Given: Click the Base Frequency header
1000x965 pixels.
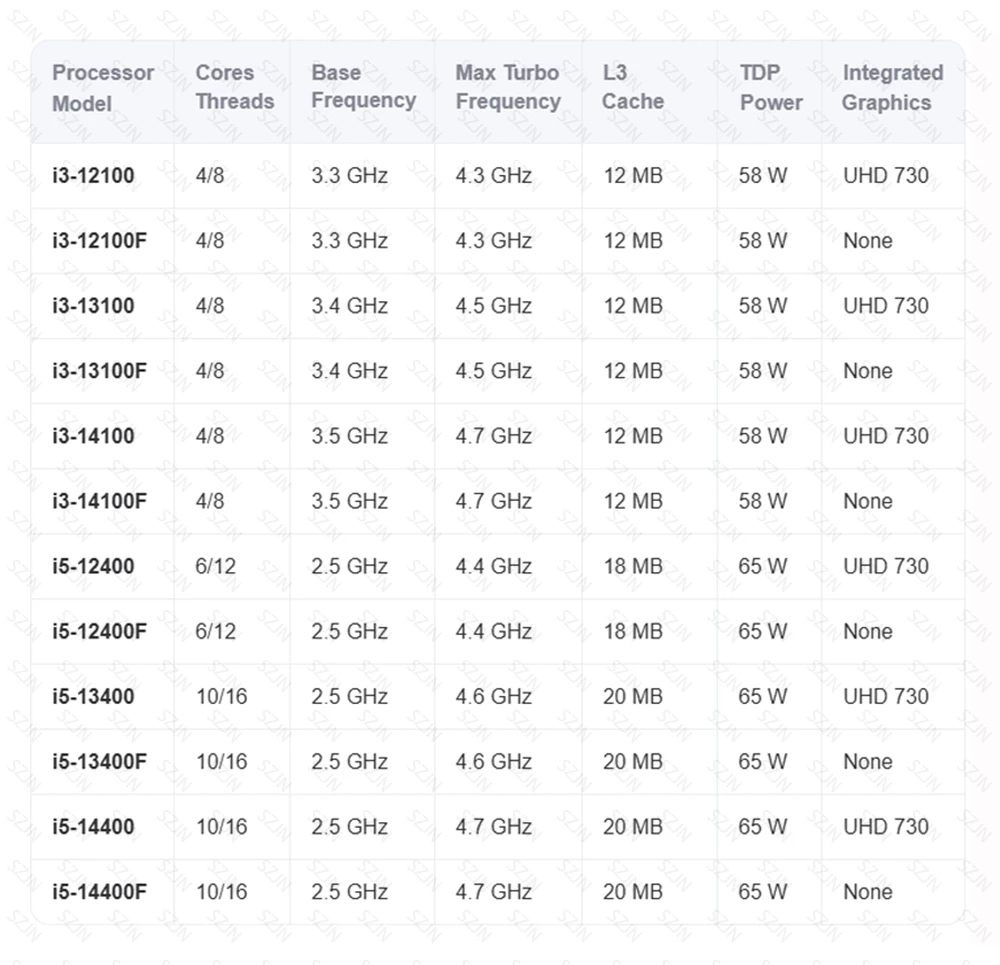Looking at the screenshot, I should click(364, 86).
